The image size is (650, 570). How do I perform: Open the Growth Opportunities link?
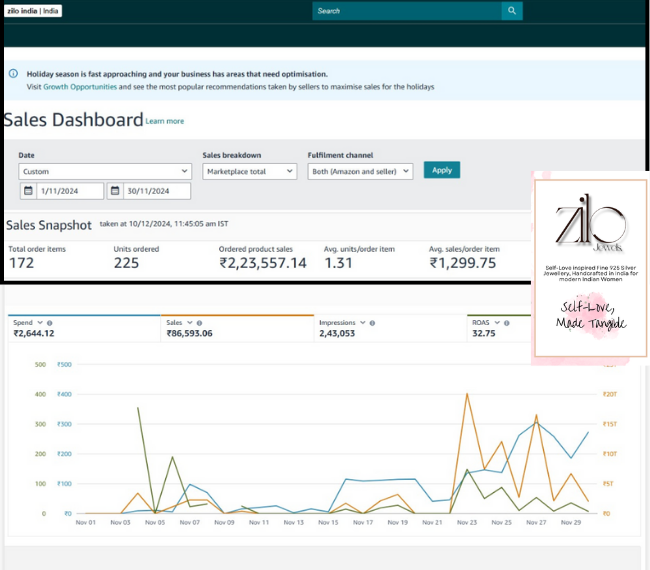click(80, 87)
